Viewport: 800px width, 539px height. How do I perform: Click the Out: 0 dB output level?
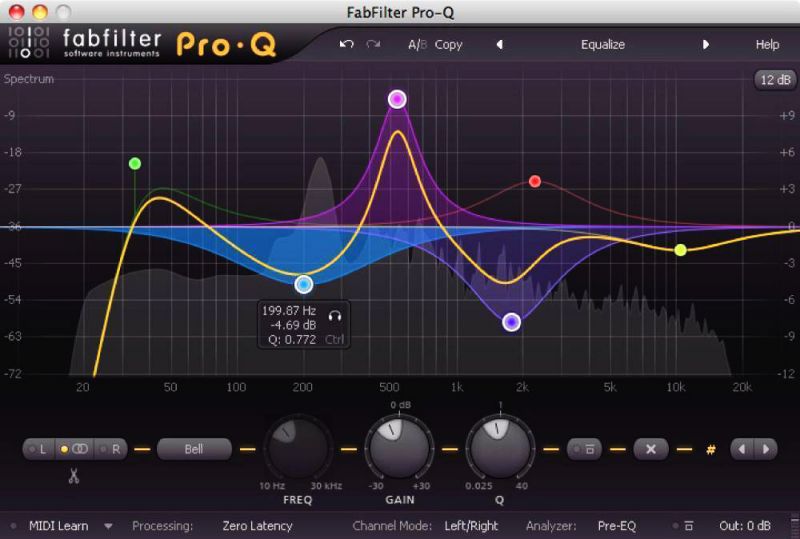(744, 526)
